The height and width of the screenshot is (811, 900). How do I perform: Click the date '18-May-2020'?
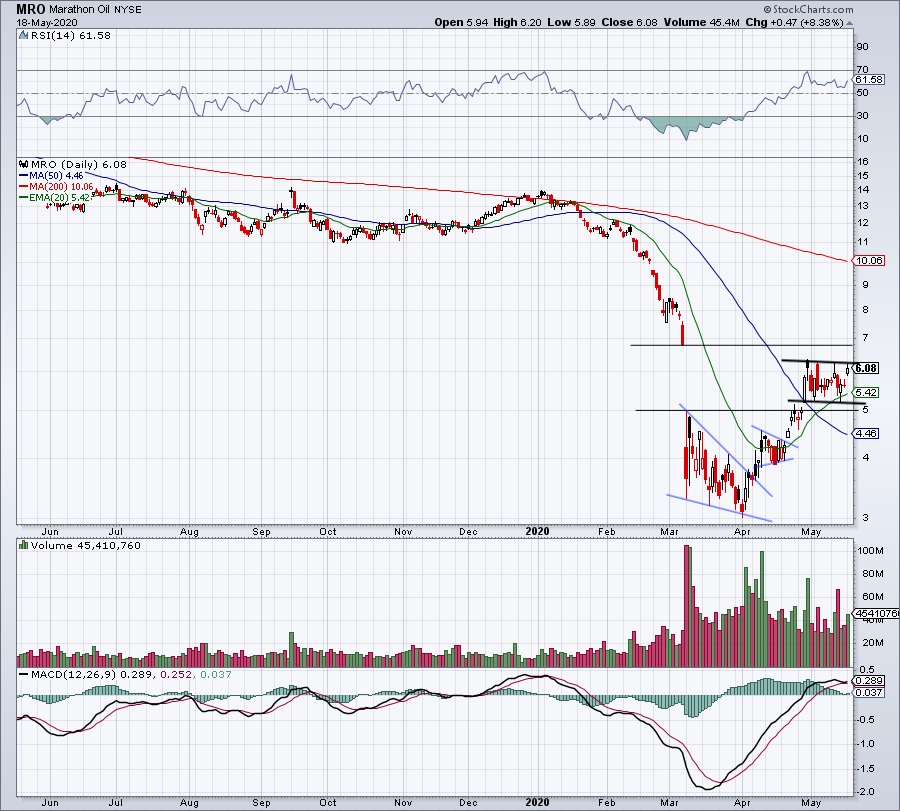[x=47, y=23]
